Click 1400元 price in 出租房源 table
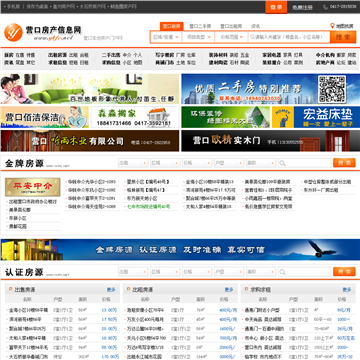The image size is (360, 360). 228,329
